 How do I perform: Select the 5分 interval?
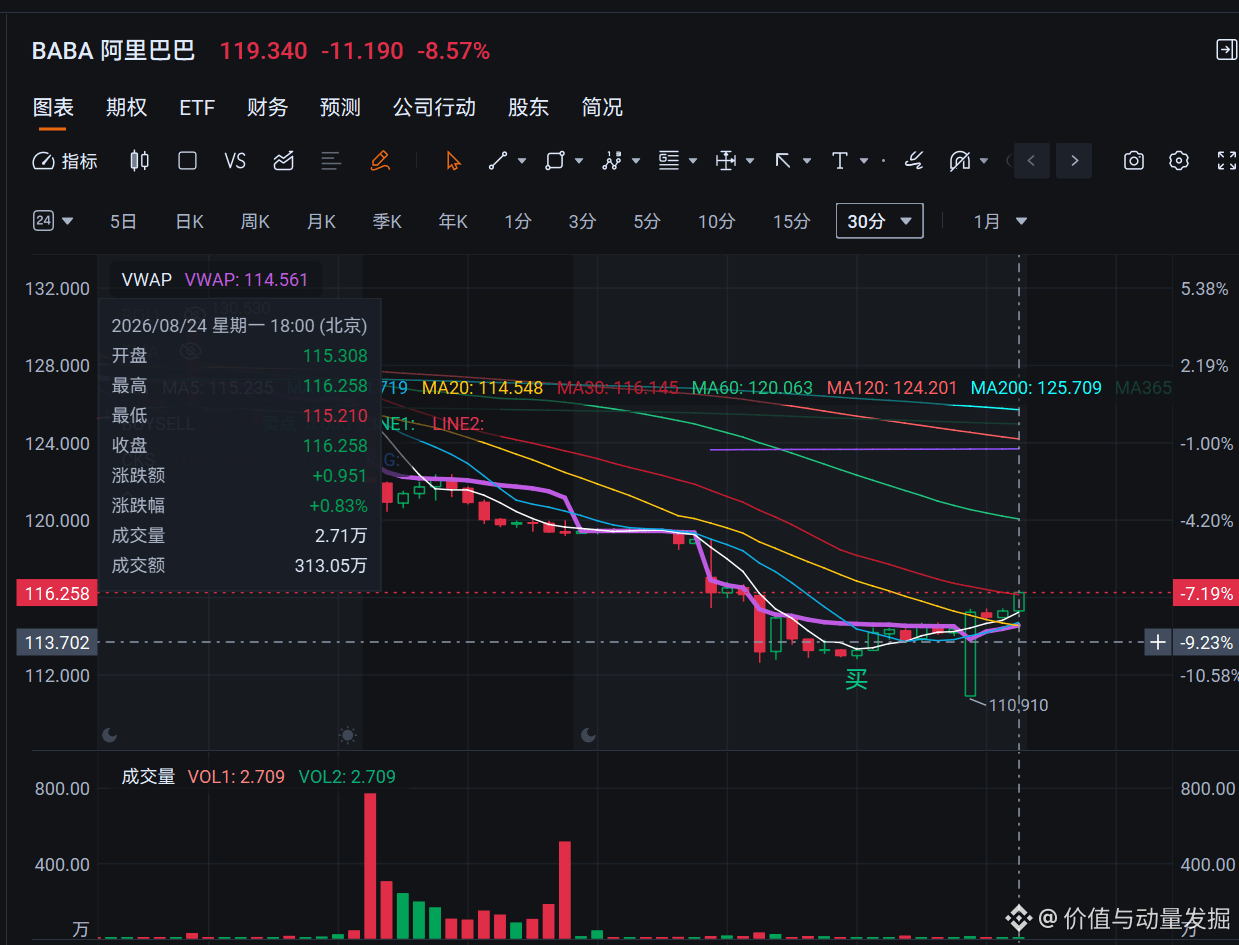pyautogui.click(x=647, y=222)
